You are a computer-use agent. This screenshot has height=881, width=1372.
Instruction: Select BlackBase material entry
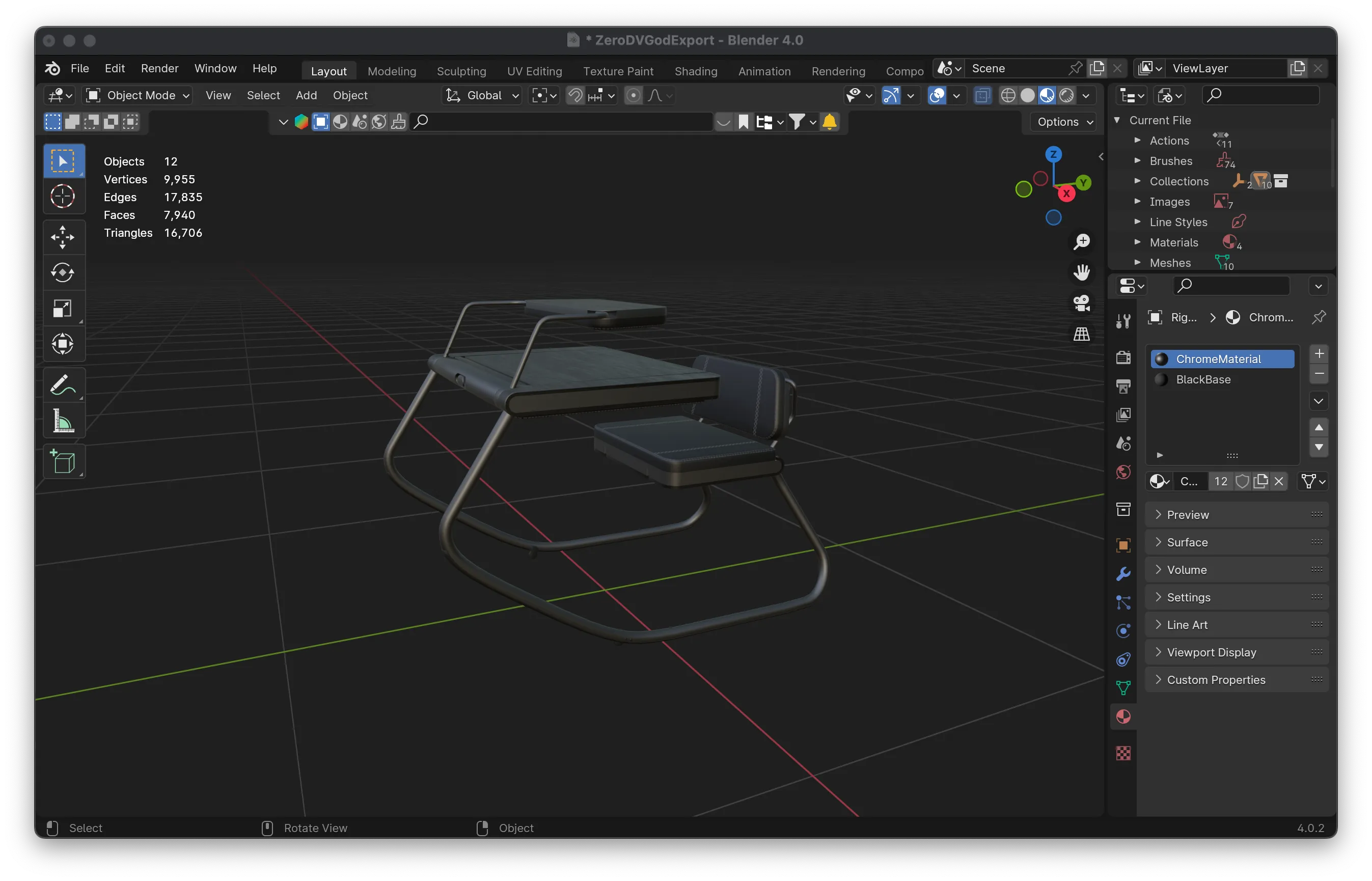1203,379
